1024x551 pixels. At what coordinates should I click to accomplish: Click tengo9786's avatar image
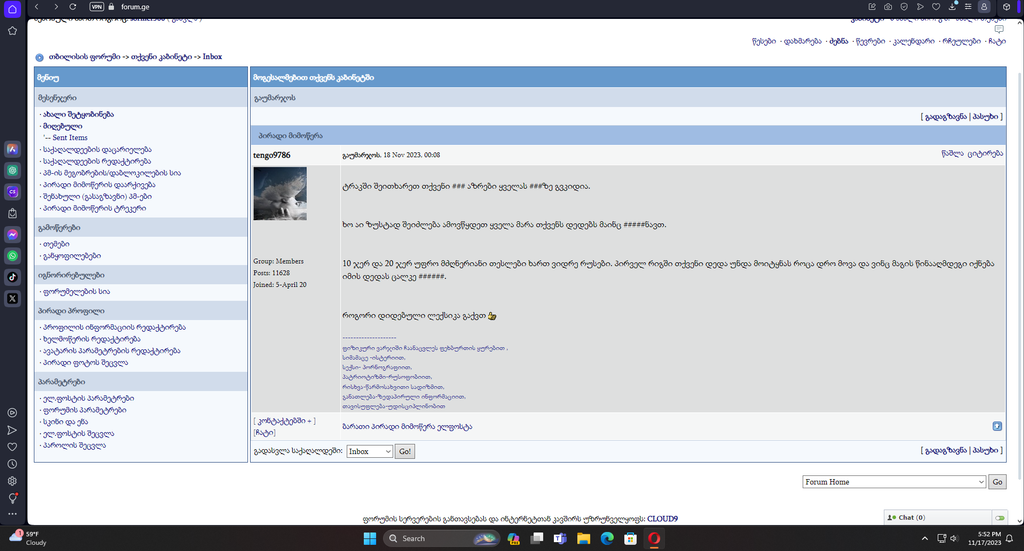[280, 193]
